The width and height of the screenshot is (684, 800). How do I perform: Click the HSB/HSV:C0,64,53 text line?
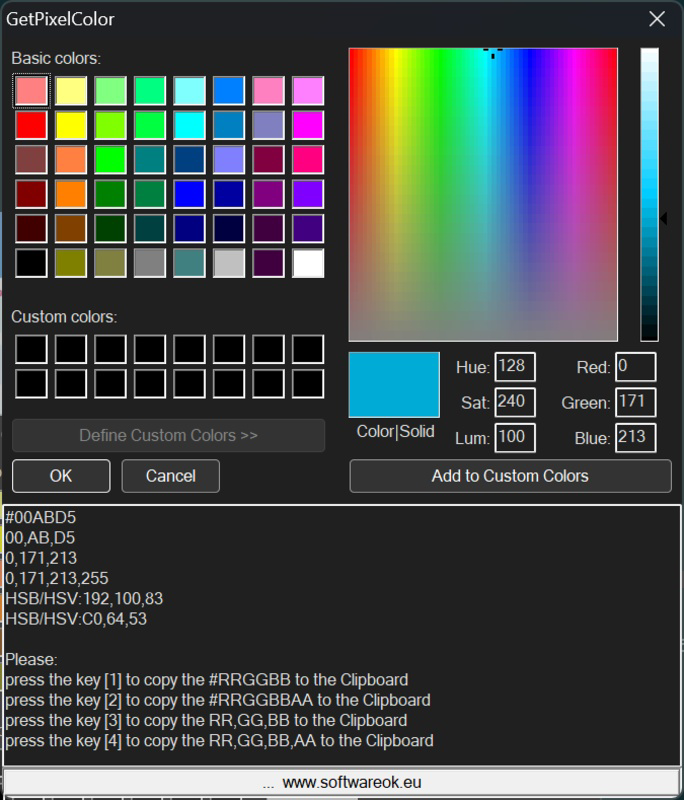point(76,619)
